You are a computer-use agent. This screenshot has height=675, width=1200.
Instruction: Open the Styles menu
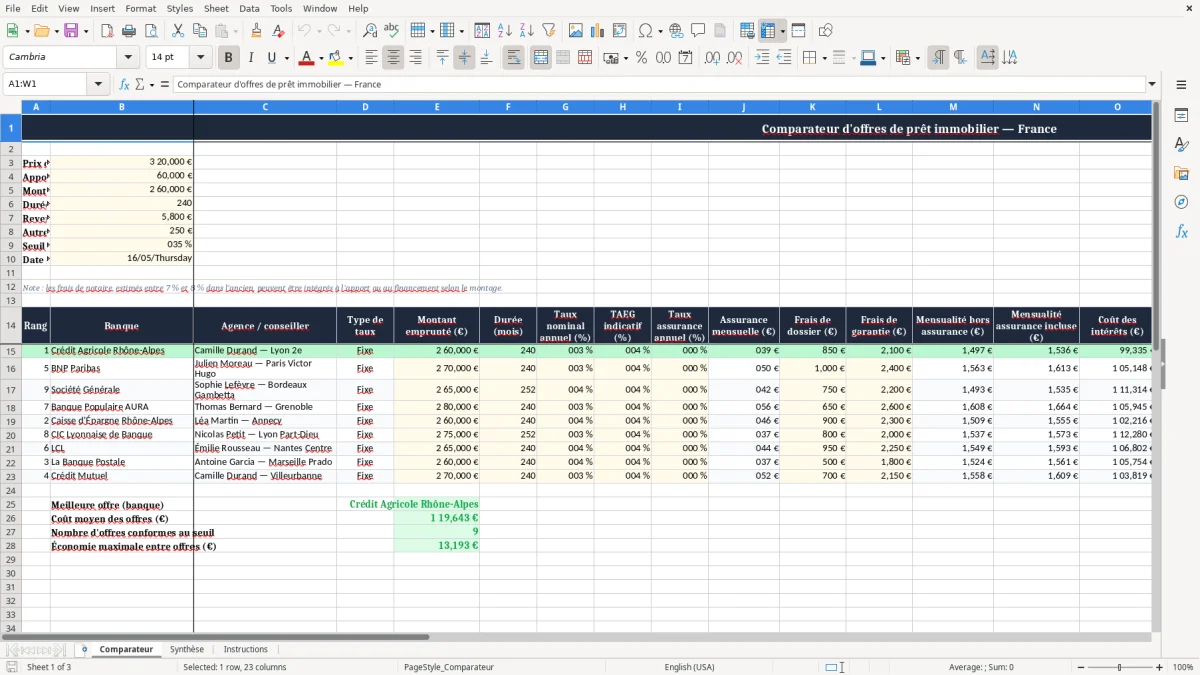(x=180, y=8)
